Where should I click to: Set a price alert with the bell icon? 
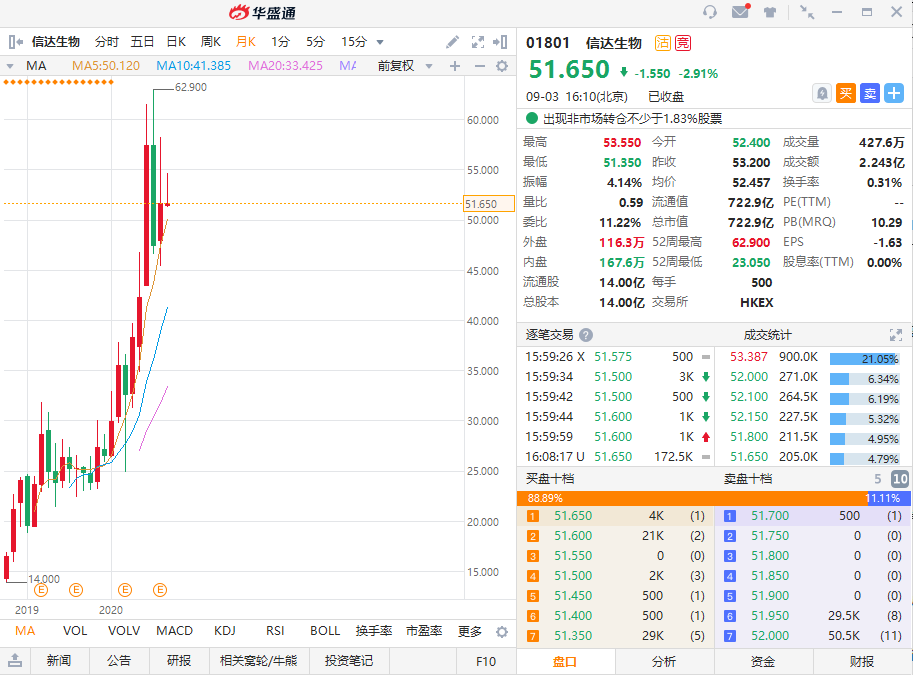point(823,93)
